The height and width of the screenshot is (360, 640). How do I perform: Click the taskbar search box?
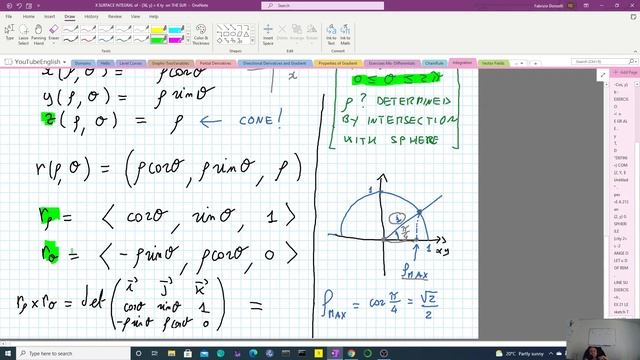[x=73, y=353]
